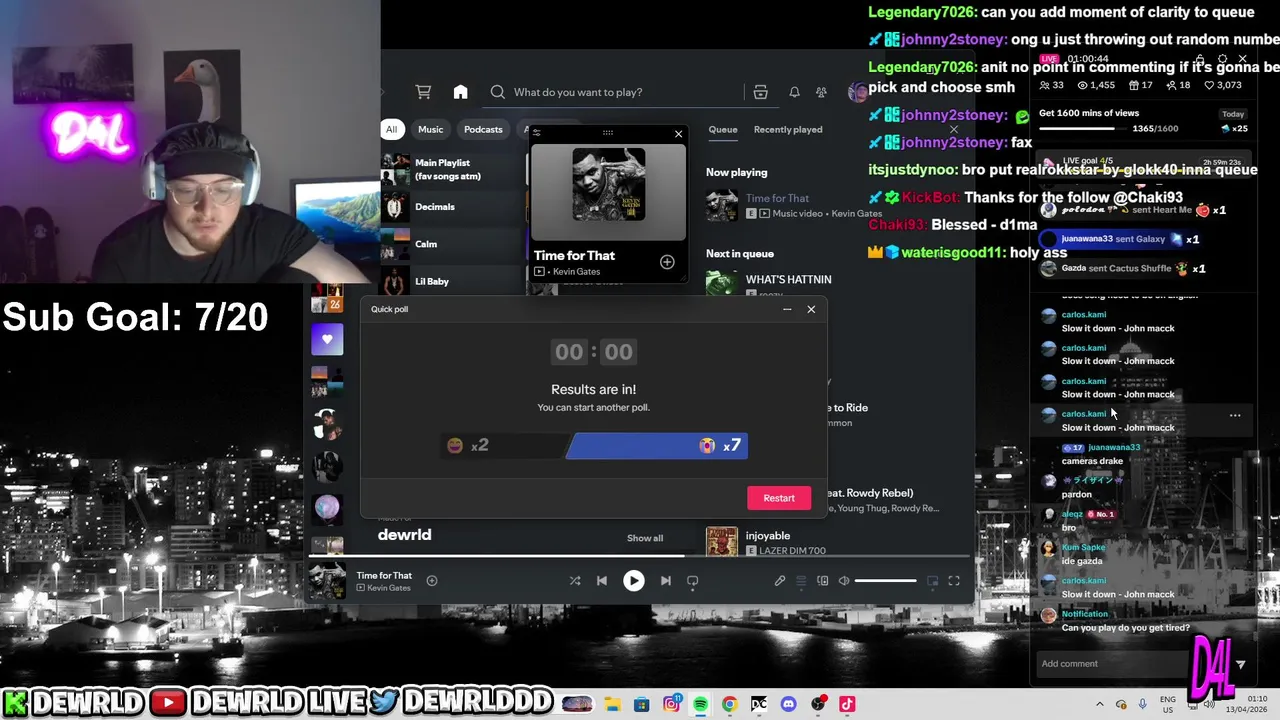Select the All filter chip

click(x=391, y=129)
